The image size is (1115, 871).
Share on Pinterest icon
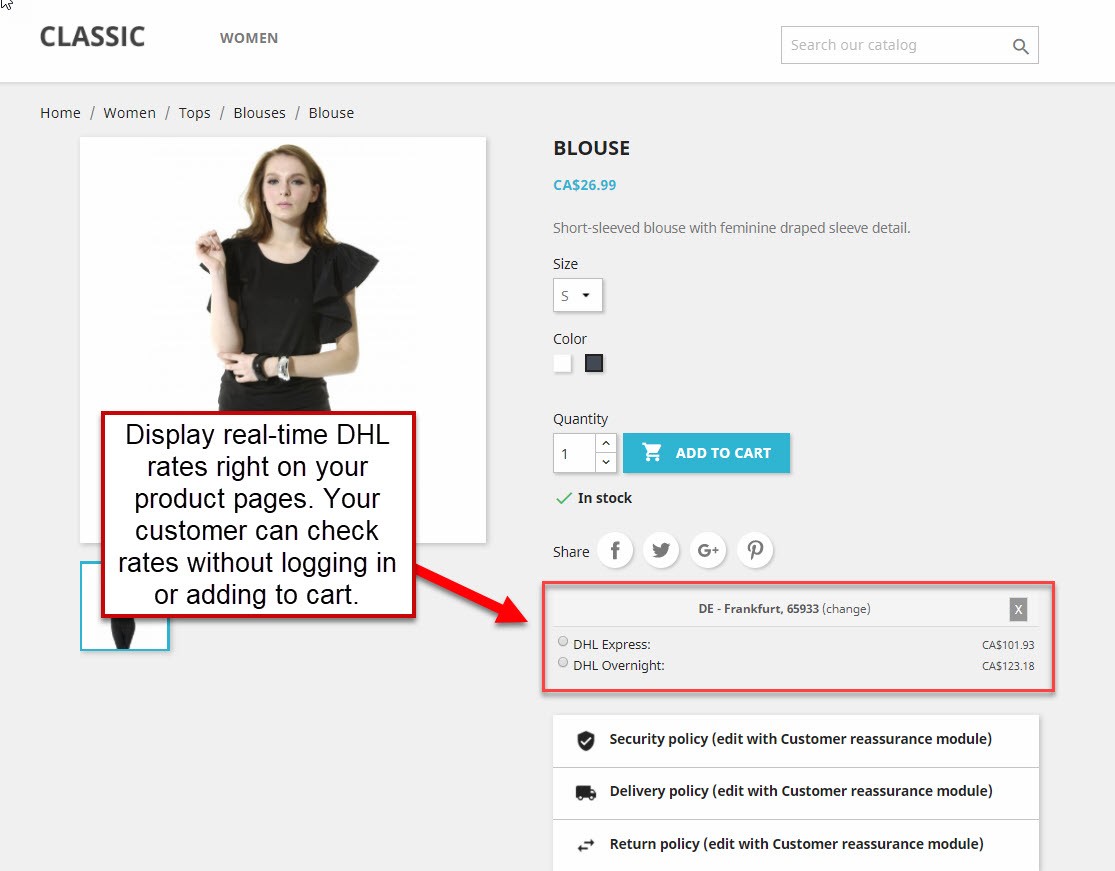pyautogui.click(x=755, y=550)
